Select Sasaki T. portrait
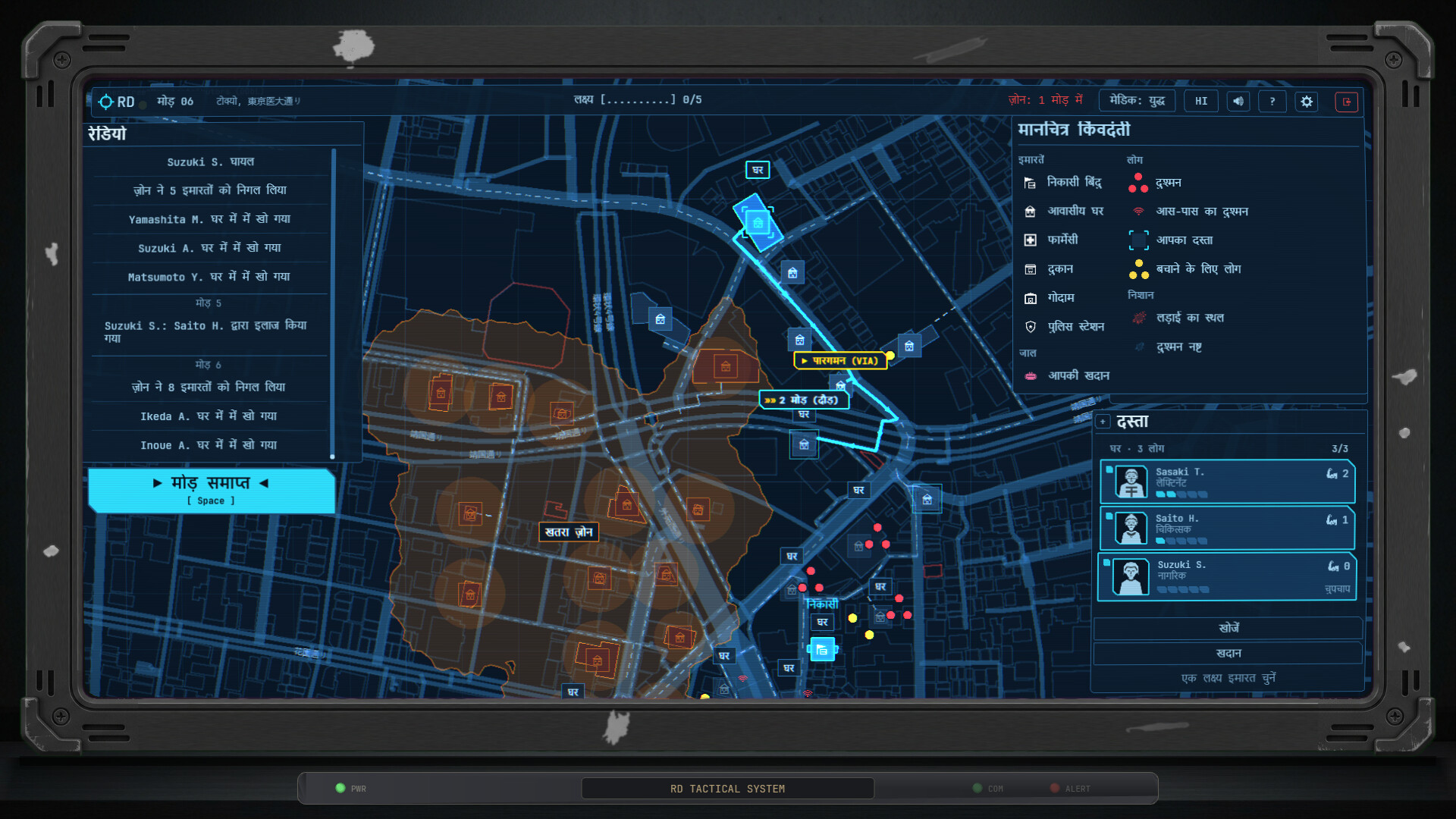 tap(1131, 482)
